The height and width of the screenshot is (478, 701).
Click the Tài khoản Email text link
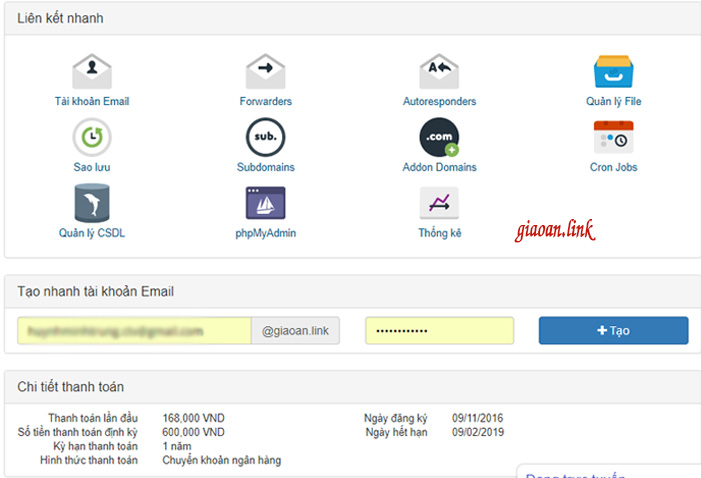point(91,101)
